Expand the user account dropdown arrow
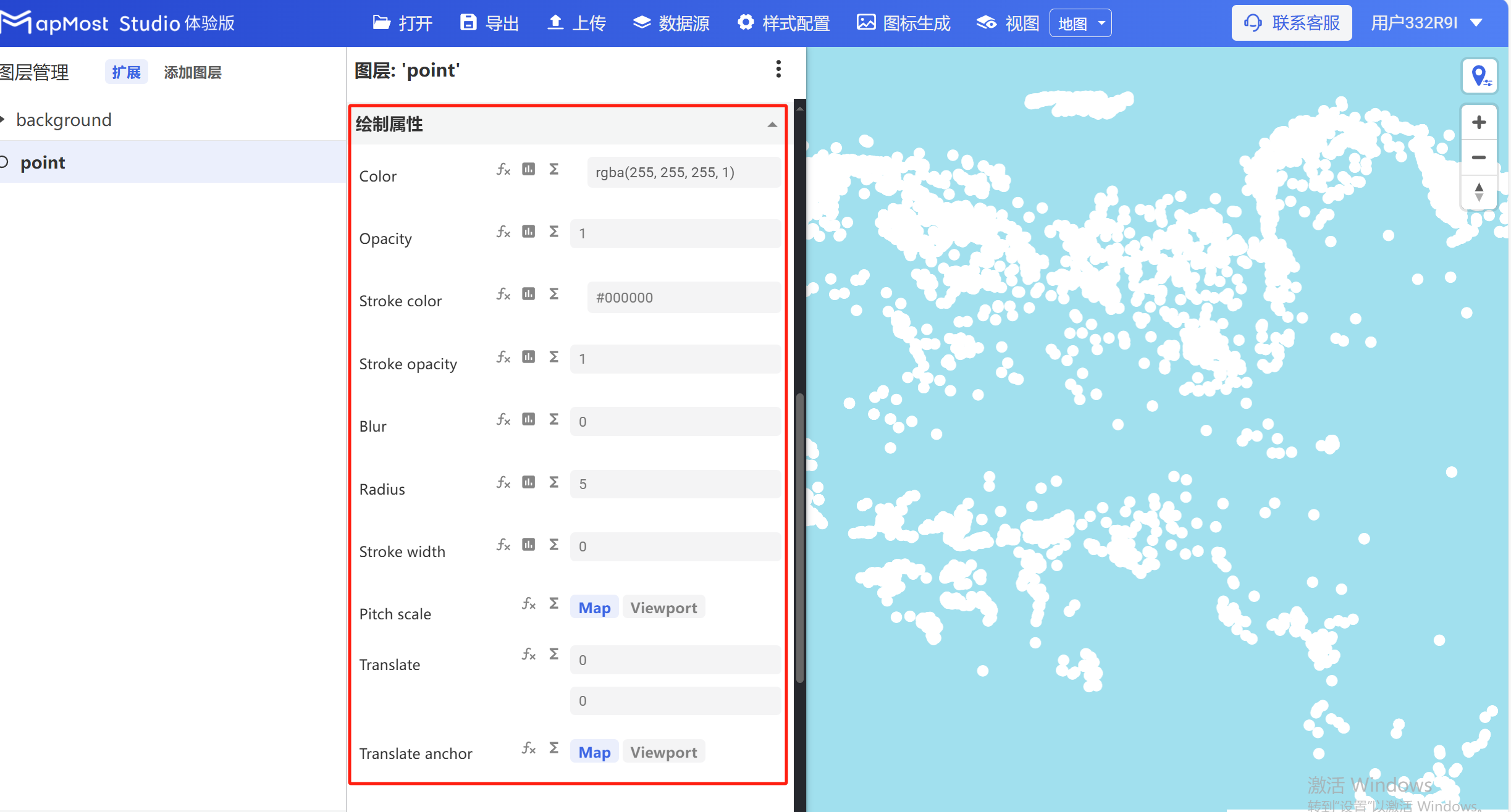 (x=1476, y=23)
